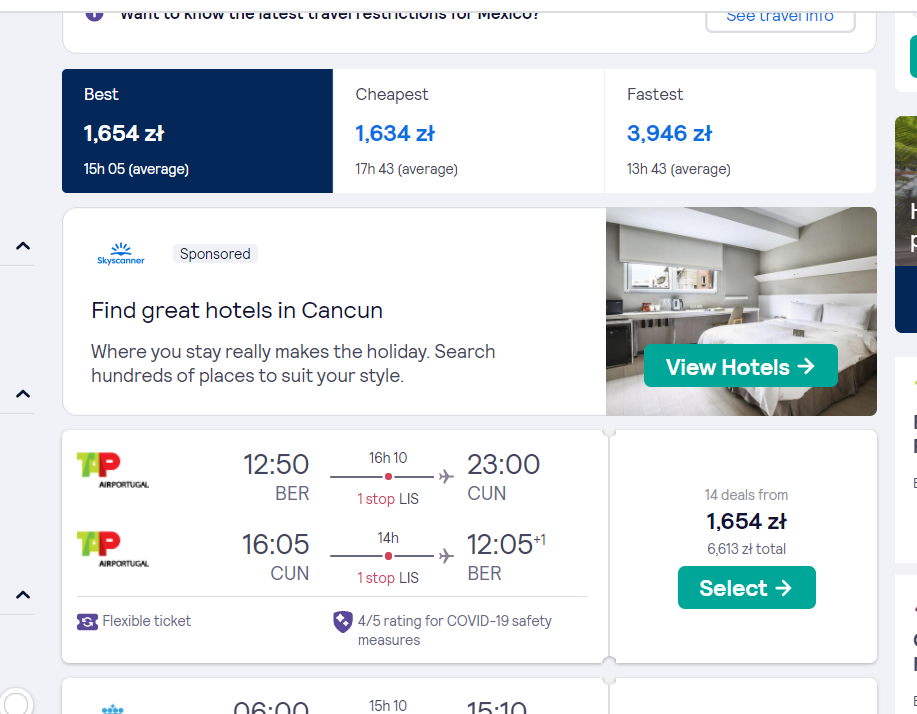The height and width of the screenshot is (714, 917).
Task: Click the 1 stop LIS label on return flight
Action: pos(388,578)
